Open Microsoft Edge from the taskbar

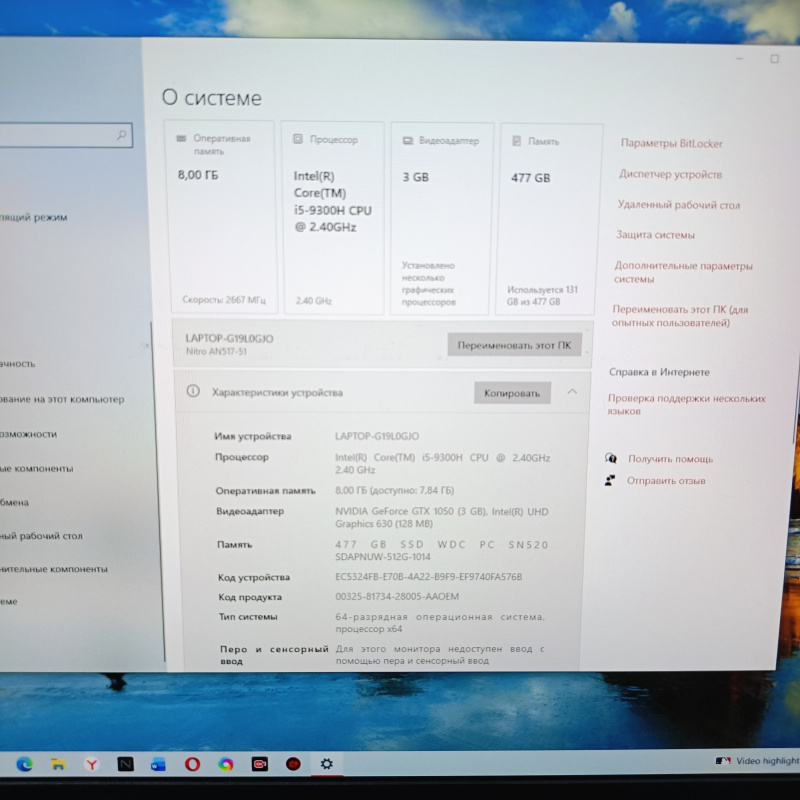pos(24,764)
